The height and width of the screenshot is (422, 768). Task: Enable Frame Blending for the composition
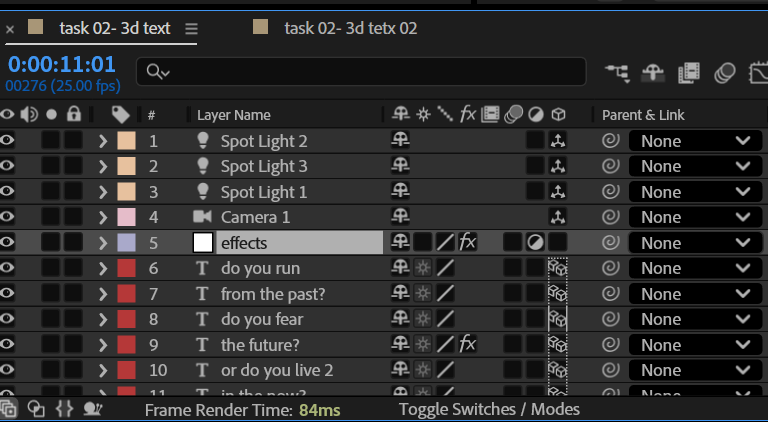[x=688, y=72]
